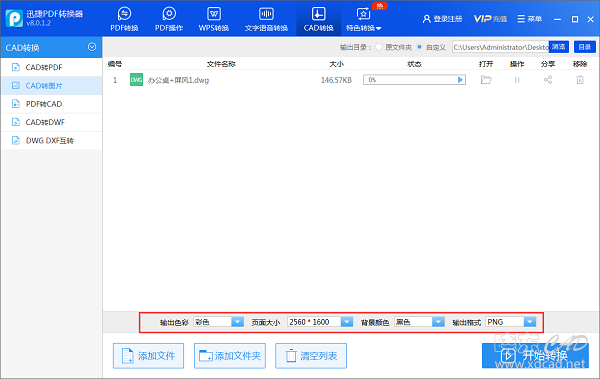
Task: Open the 页面大小 dropdown
Action: [x=320, y=322]
